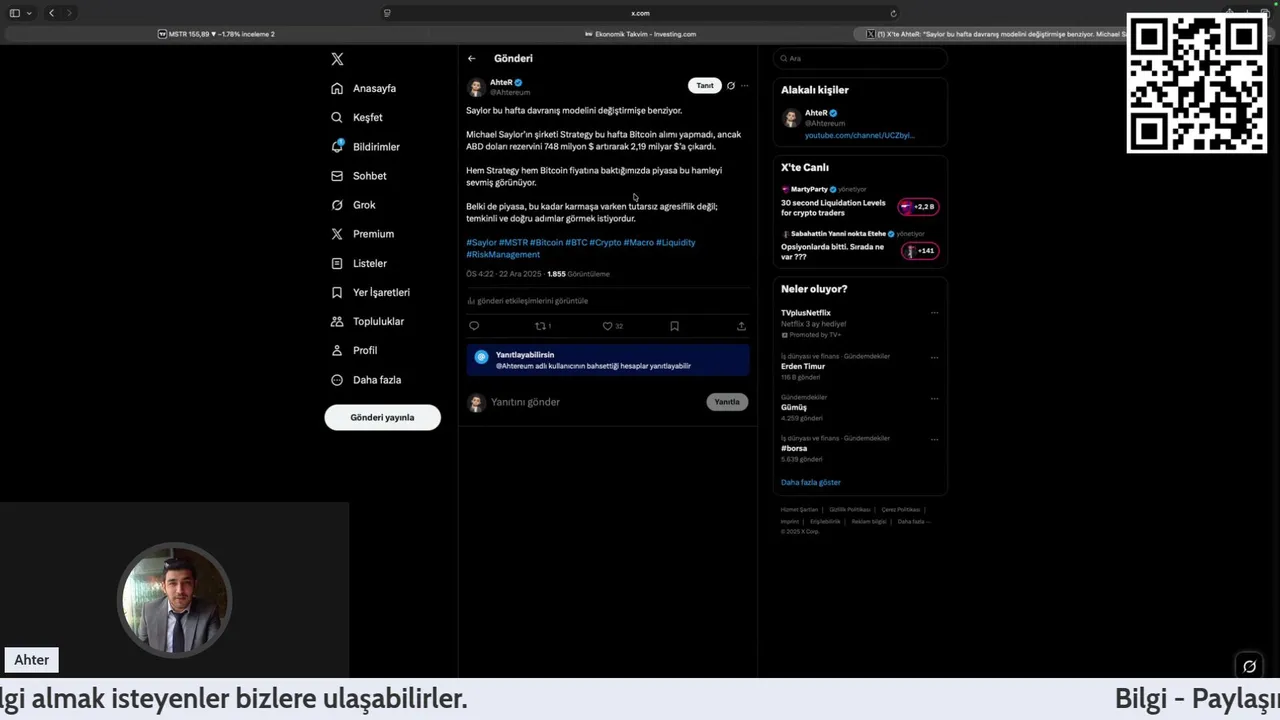Open Grok from the sidebar
Viewport: 1280px width, 720px height.
click(353, 204)
